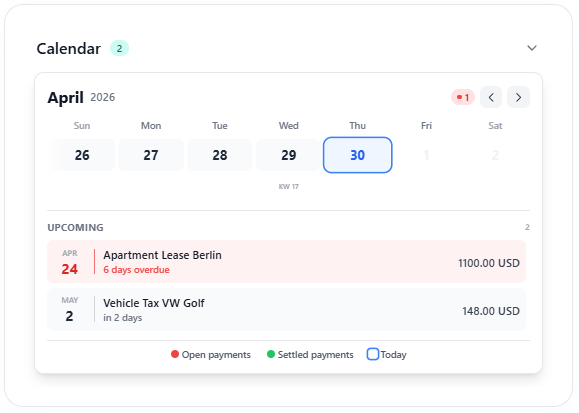Click the green Settled payments legend dot
The width and height of the screenshot is (579, 413).
click(271, 354)
